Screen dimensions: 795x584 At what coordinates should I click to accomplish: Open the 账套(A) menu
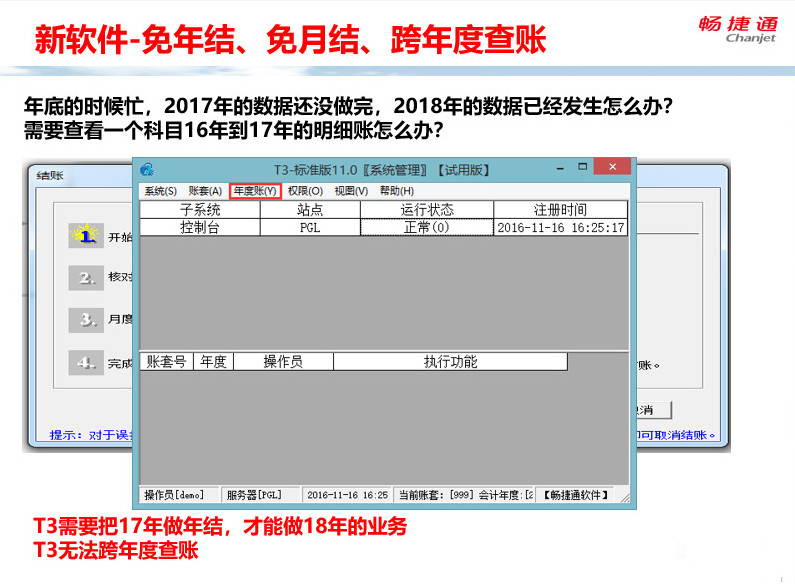tap(205, 191)
